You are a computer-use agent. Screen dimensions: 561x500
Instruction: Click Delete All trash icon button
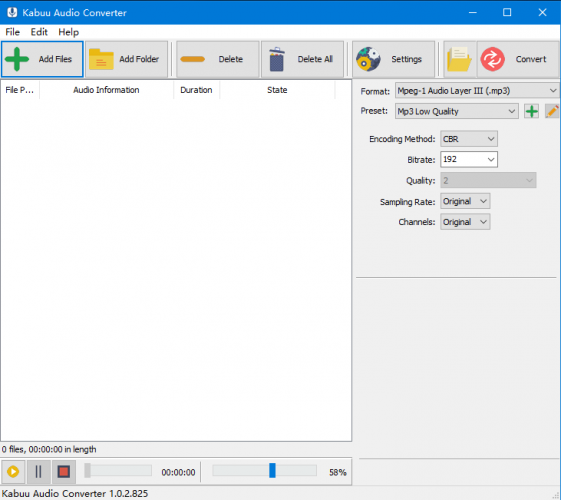tap(302, 59)
